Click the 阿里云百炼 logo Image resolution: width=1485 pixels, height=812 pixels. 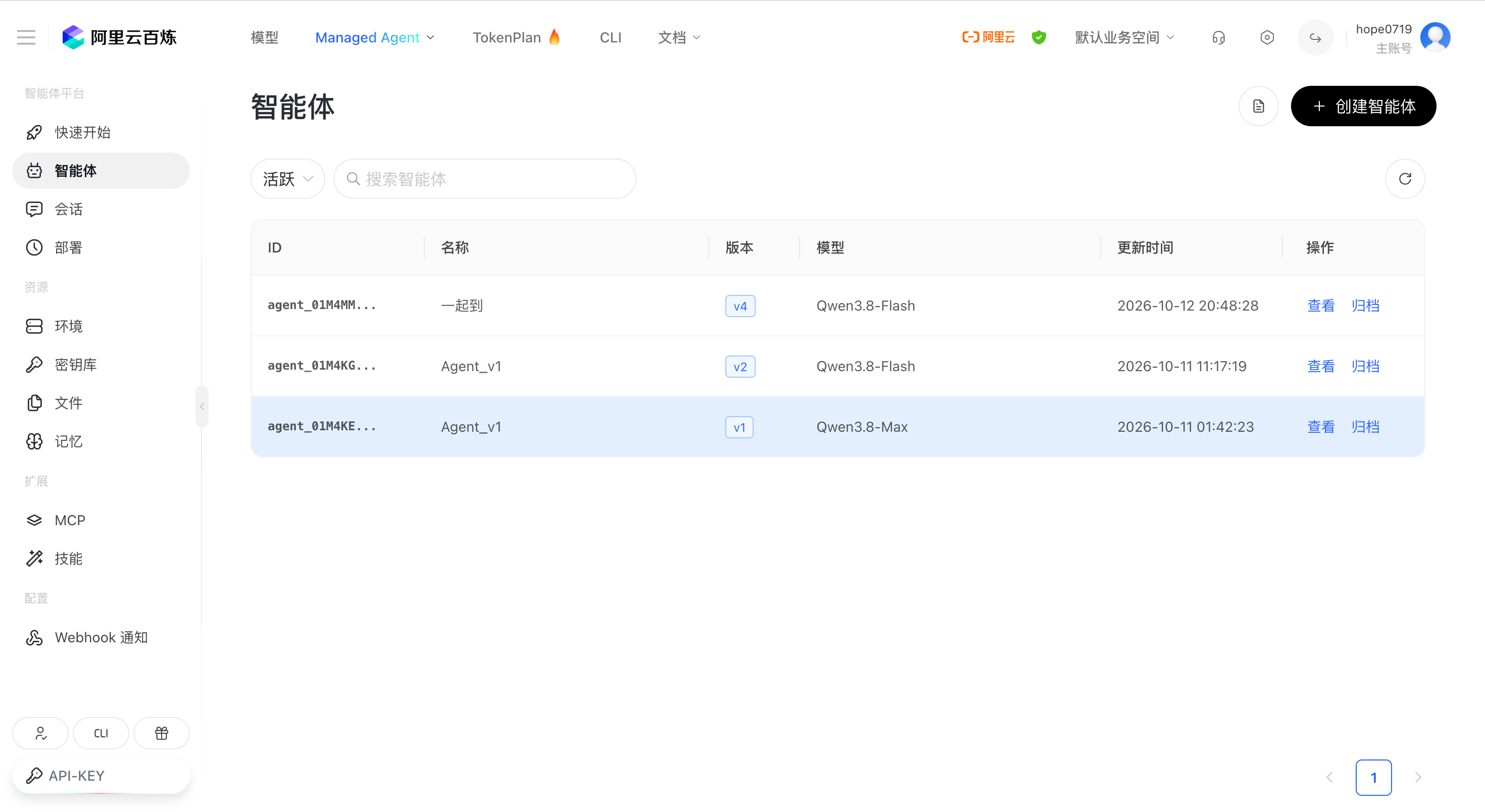point(119,37)
